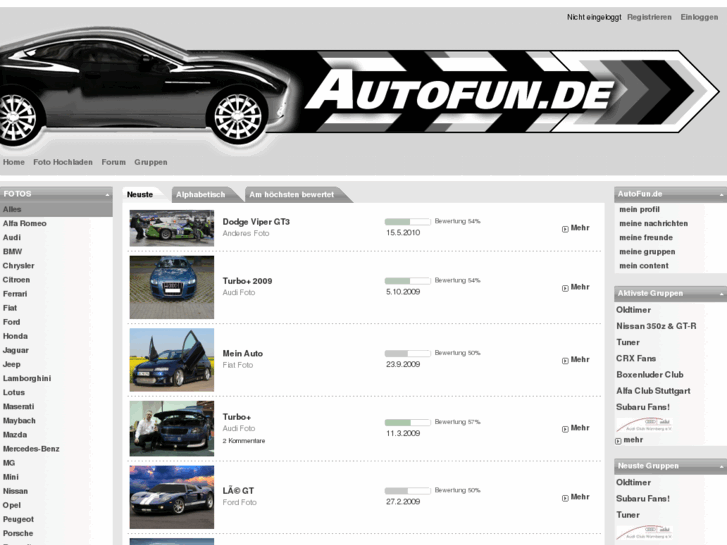Select Audi category
Viewport: 727px width, 545px height.
(x=12, y=237)
